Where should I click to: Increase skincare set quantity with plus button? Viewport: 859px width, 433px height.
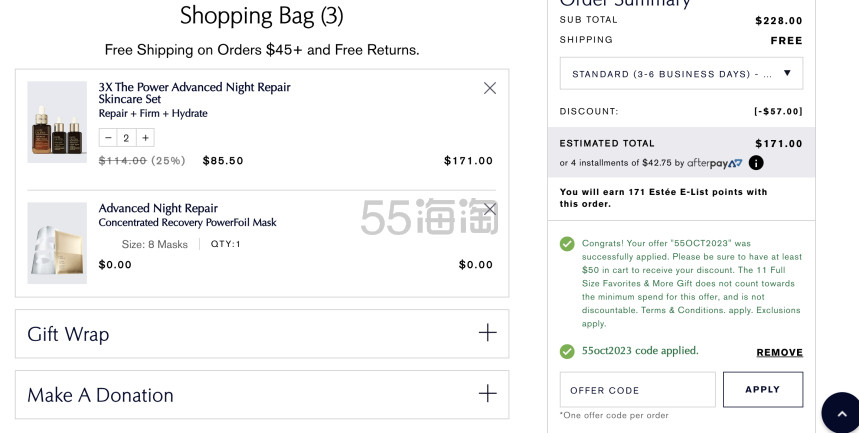point(145,138)
